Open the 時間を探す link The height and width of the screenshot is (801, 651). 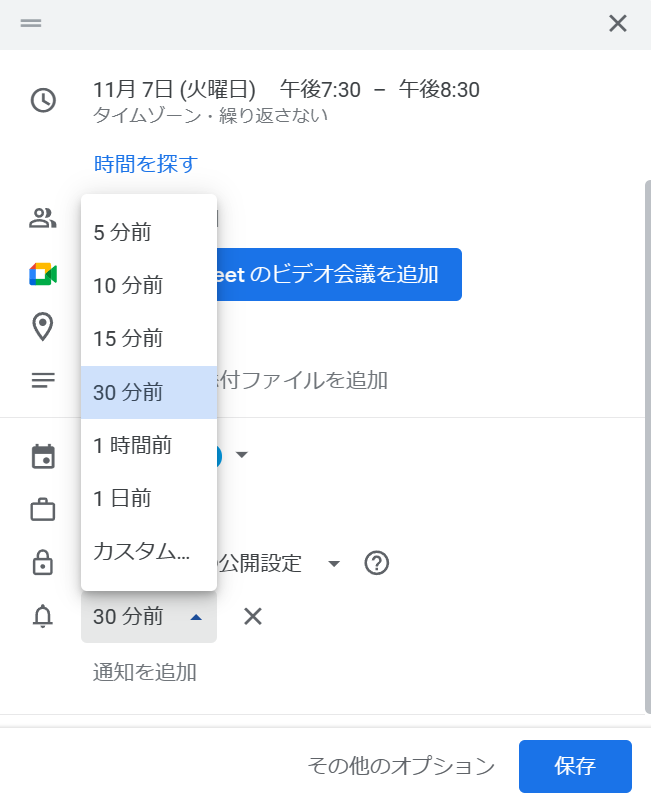coord(146,164)
